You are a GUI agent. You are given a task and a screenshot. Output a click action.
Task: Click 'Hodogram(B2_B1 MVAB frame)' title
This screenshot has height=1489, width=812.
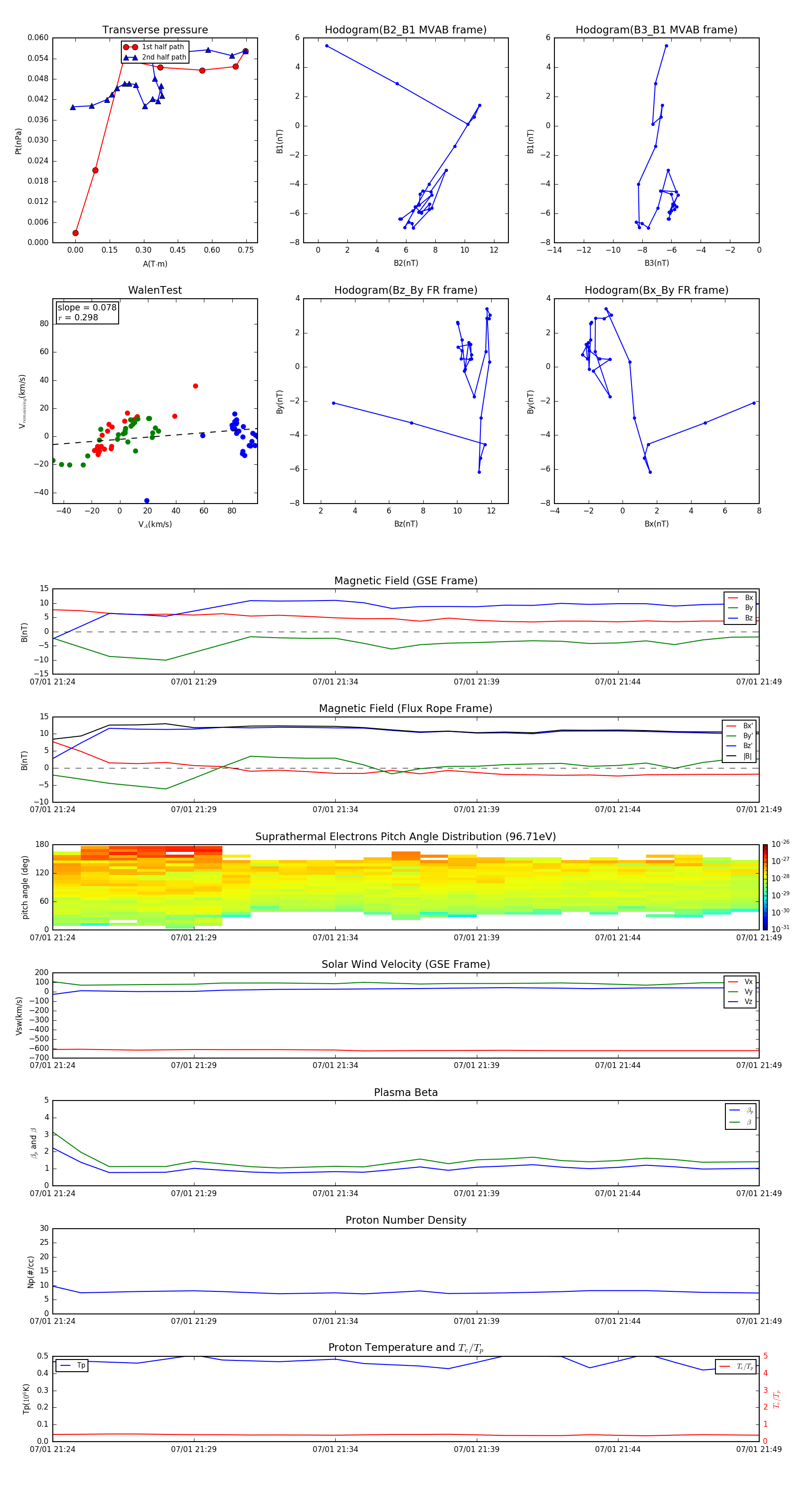(x=406, y=29)
